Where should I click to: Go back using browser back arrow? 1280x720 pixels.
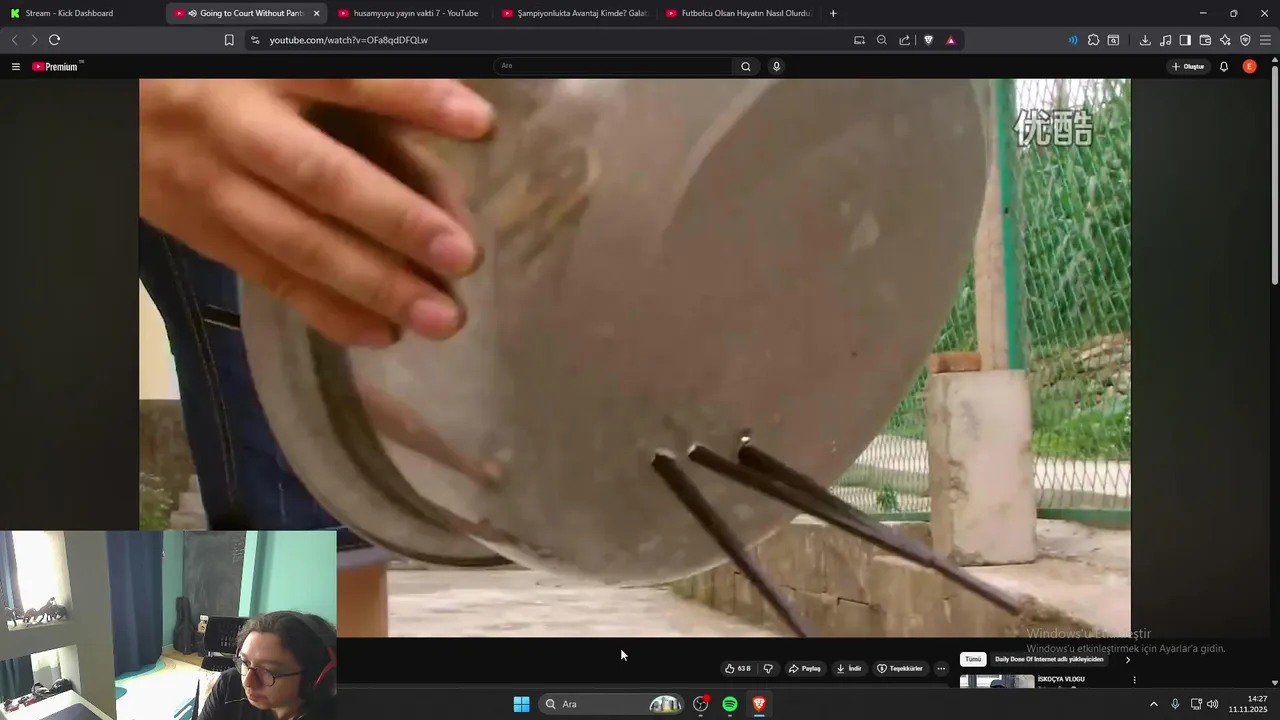click(14, 40)
